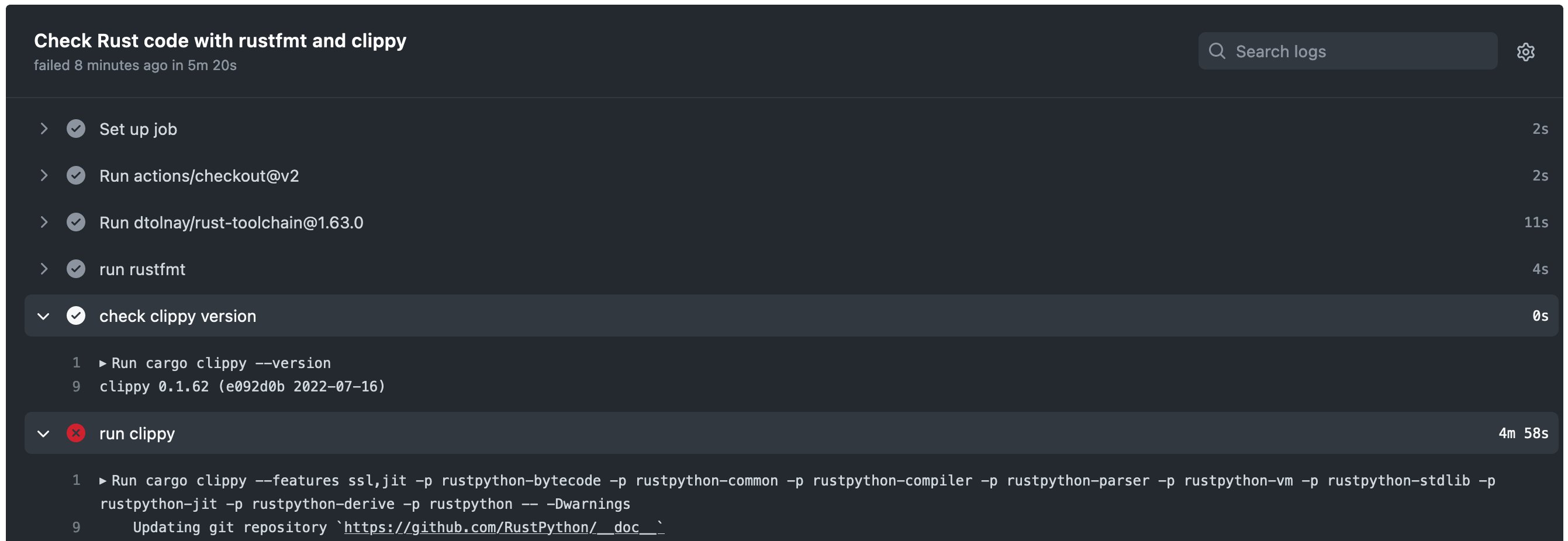Click line number 9 beside clippy 0.1.62
This screenshot has width=1568, height=541.
pyautogui.click(x=76, y=387)
